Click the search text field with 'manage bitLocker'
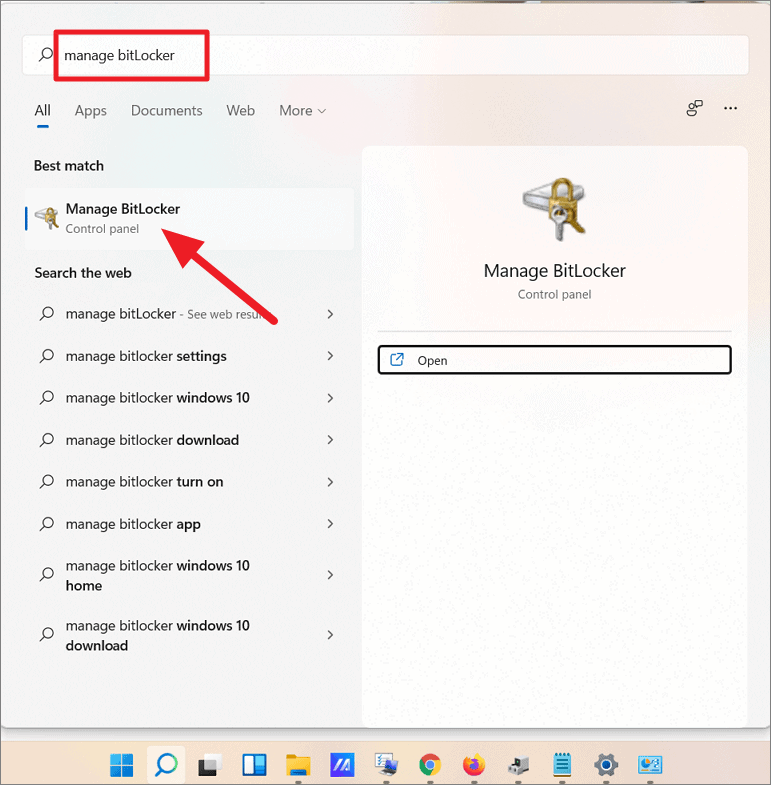The image size is (771, 785). point(386,55)
